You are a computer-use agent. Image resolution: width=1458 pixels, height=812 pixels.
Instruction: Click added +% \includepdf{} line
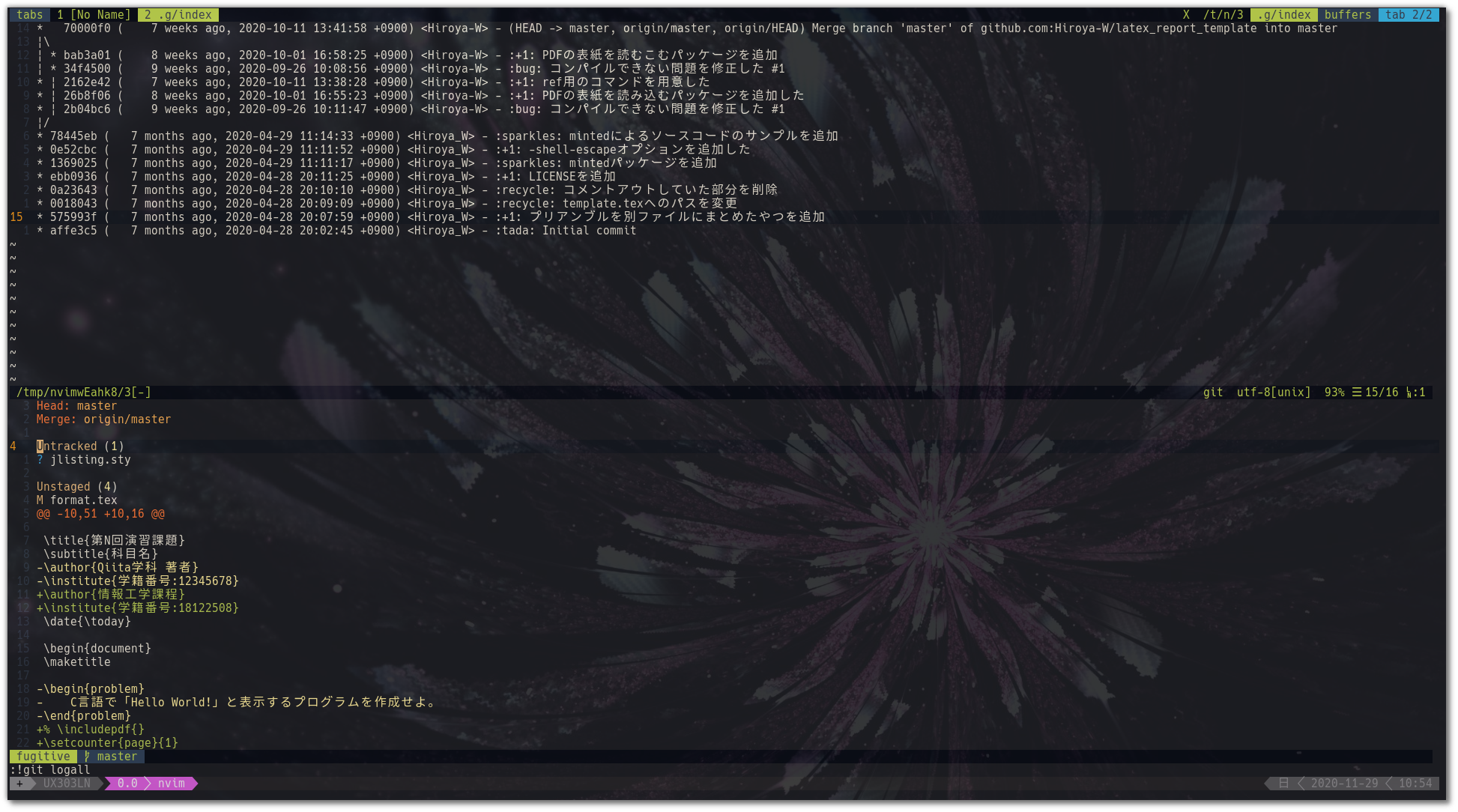click(x=90, y=730)
